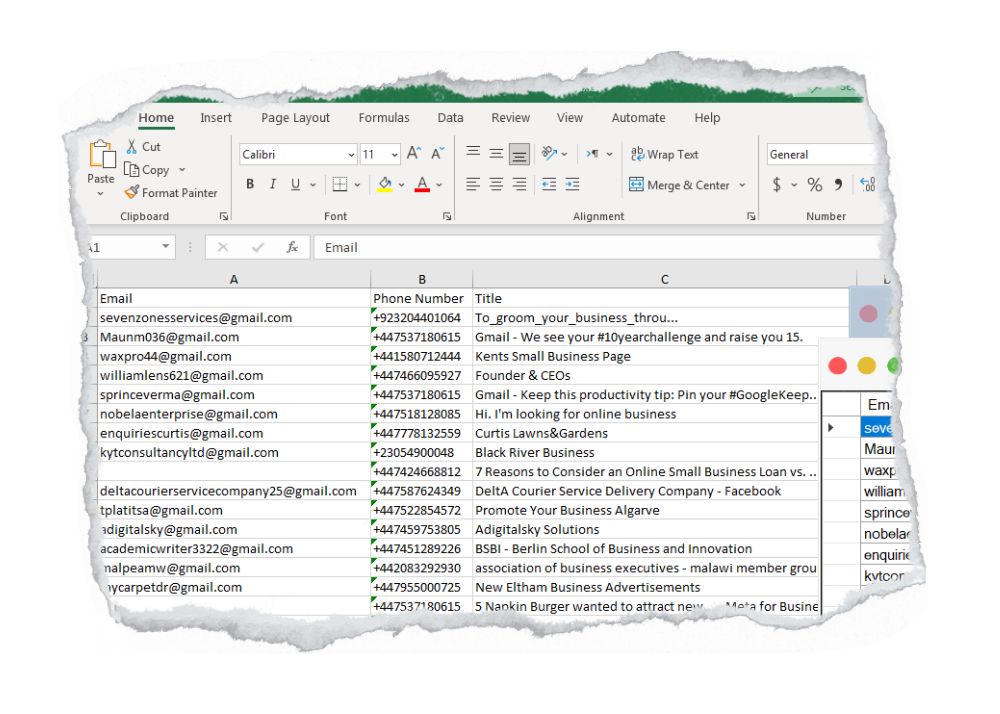
Task: Click the Copy icon
Action: 131,170
